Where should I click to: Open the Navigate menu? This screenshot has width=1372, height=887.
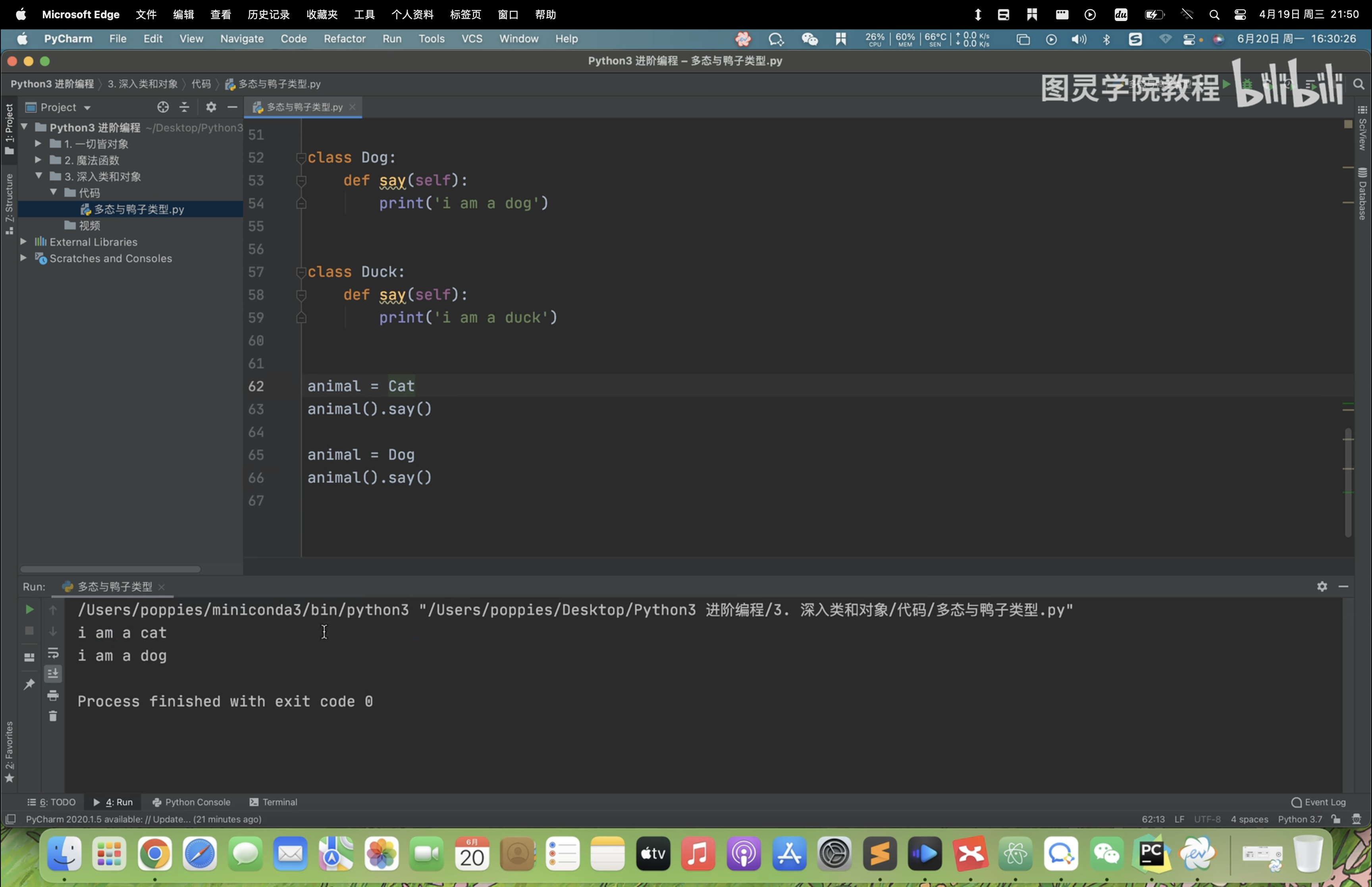coord(242,39)
